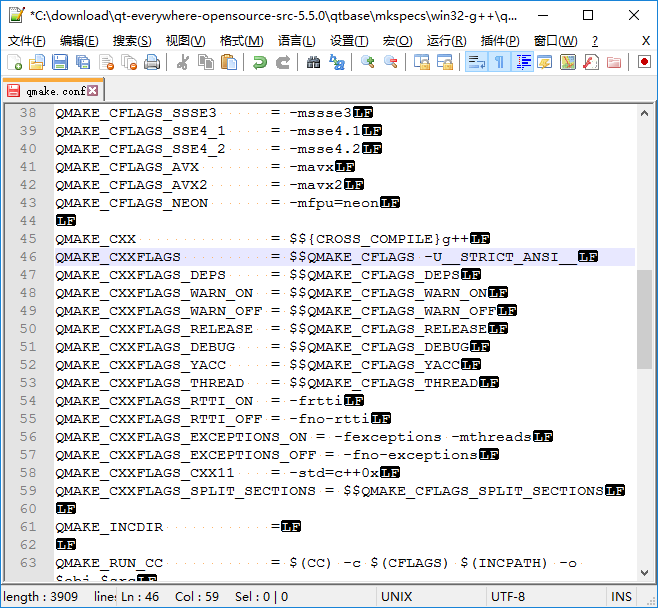Click the vertical scrollbar thumb
Viewport: 658px width, 608px height.
click(644, 319)
